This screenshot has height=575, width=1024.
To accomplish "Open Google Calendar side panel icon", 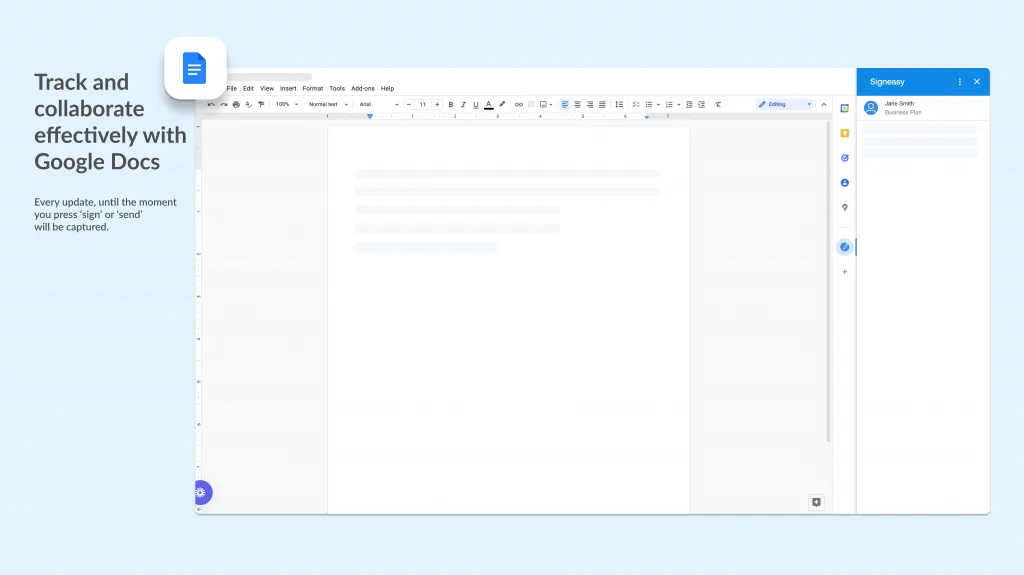I will [844, 108].
